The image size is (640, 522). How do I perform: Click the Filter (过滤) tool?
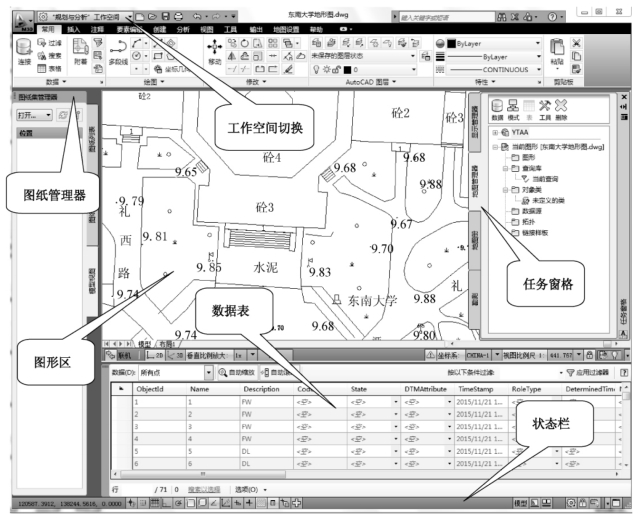(49, 42)
